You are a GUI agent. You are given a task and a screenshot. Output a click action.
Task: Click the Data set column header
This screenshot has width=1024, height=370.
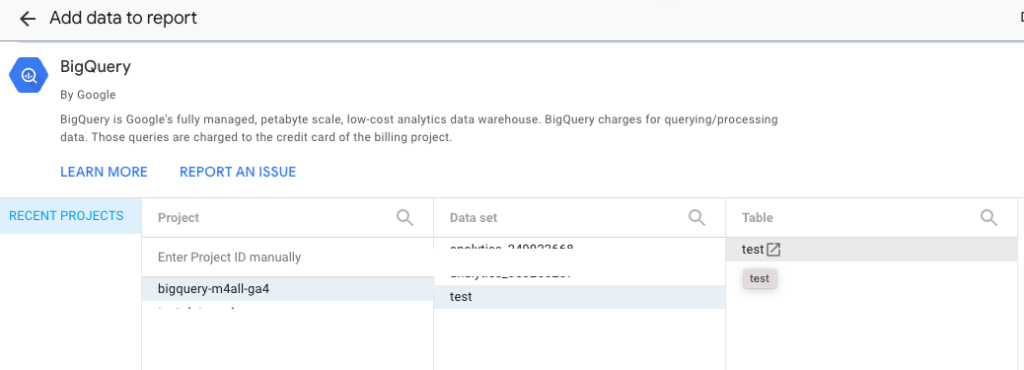[473, 218]
